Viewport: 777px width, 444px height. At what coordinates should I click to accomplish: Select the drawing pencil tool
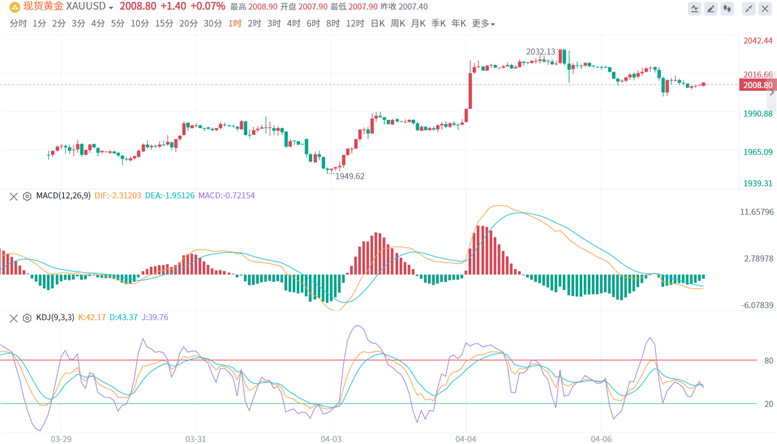tap(711, 8)
